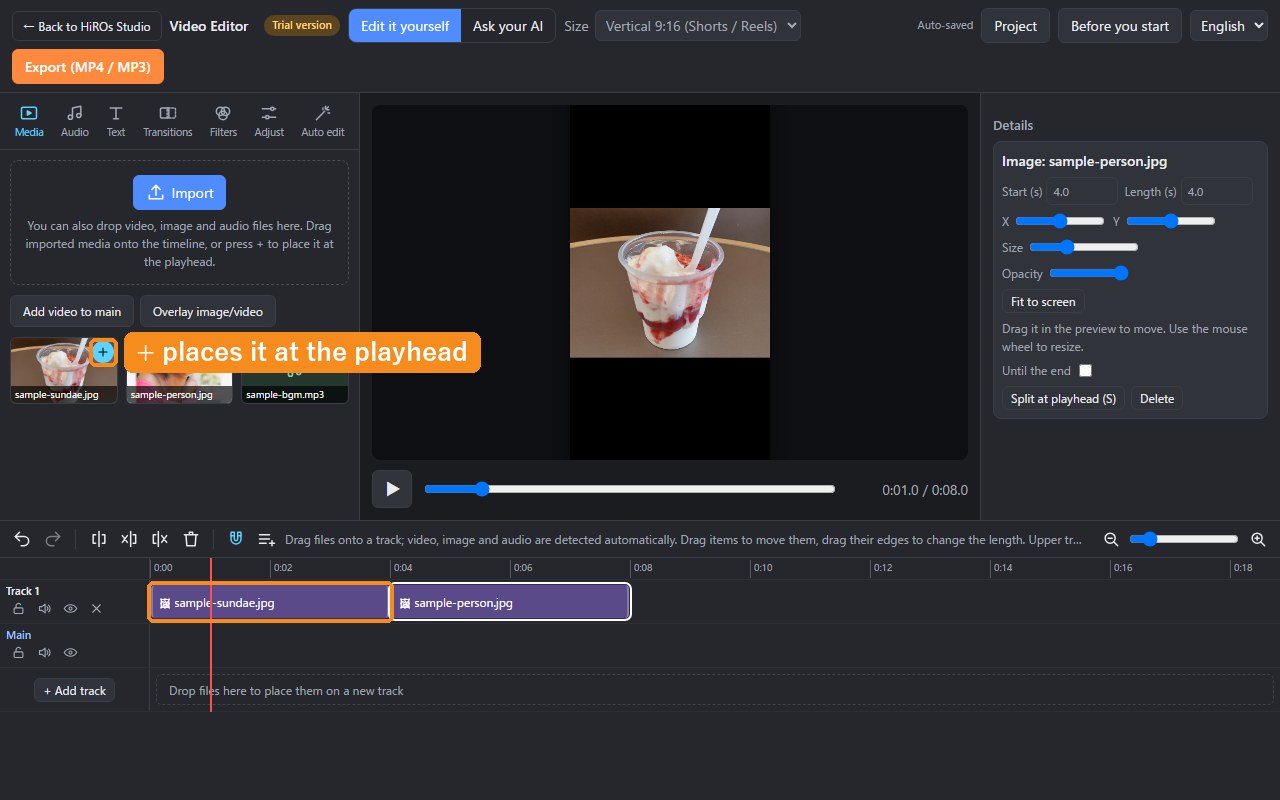
Task: Click Split at playhead (S) button
Action: click(1063, 399)
